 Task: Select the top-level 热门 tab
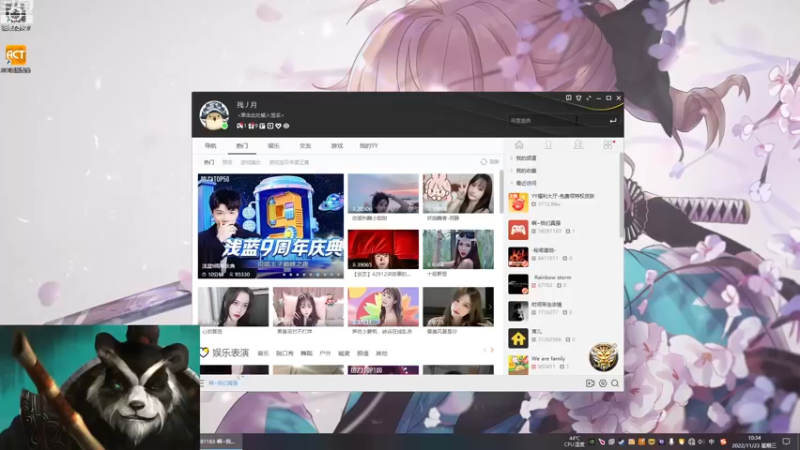[x=242, y=146]
